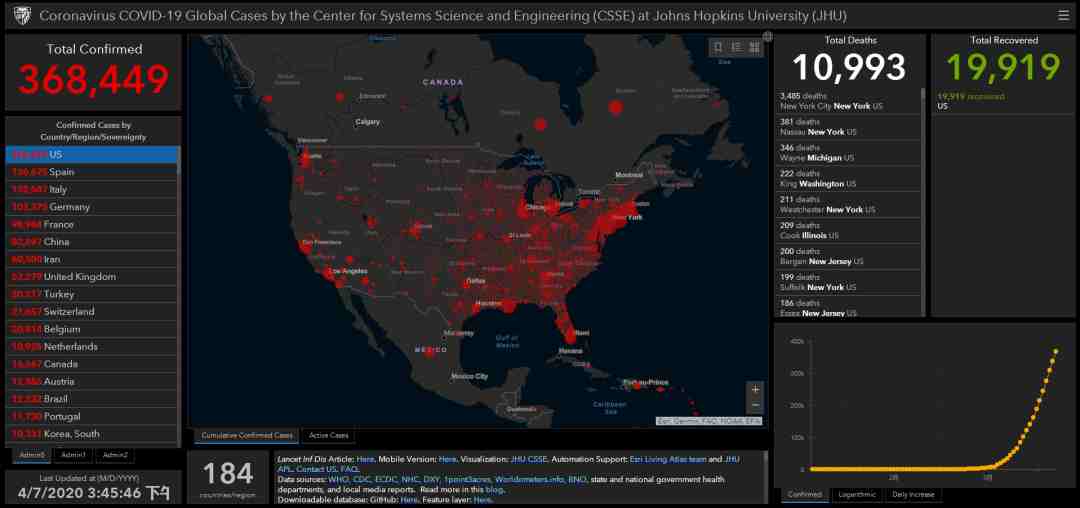Select Belgium in the country list
This screenshot has width=1080, height=508.
coord(91,329)
